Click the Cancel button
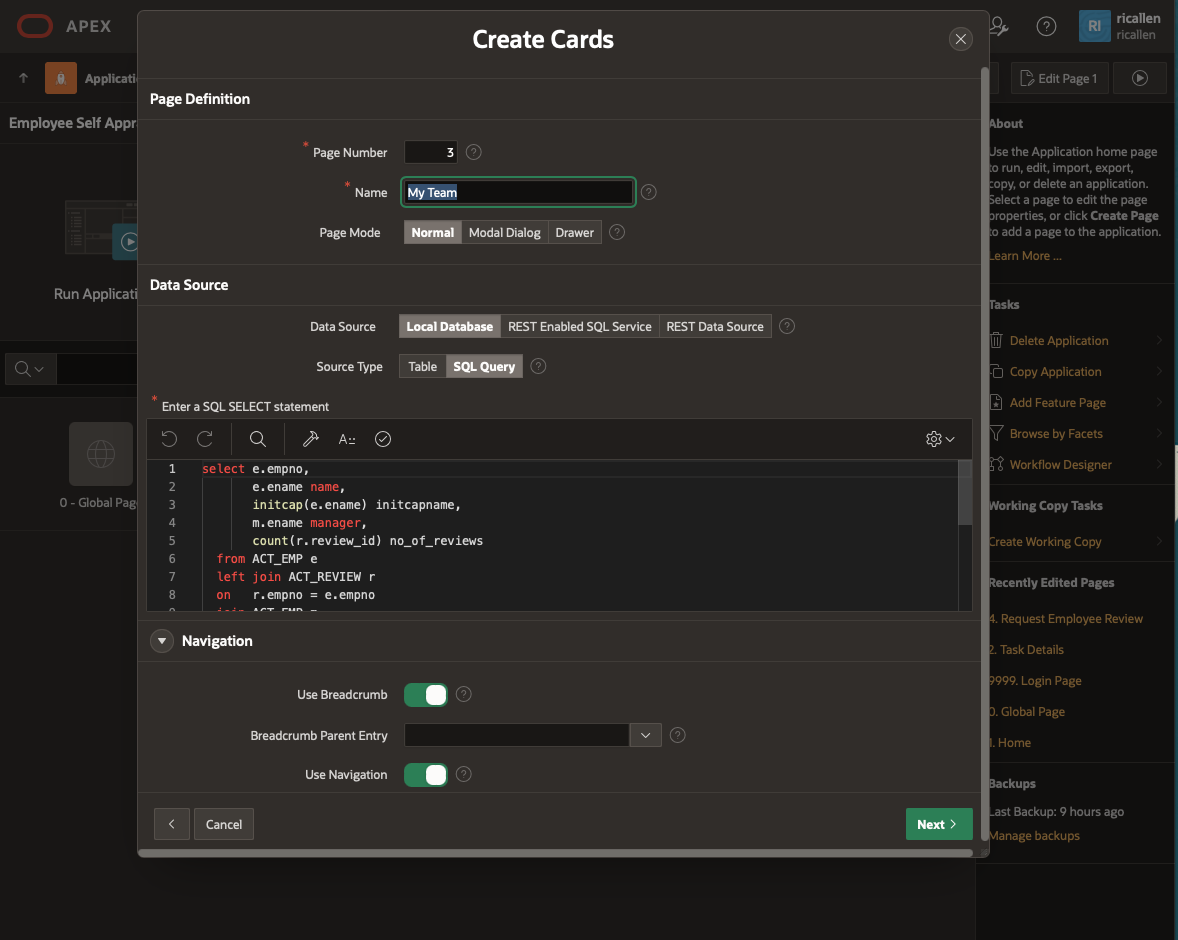 pos(224,824)
